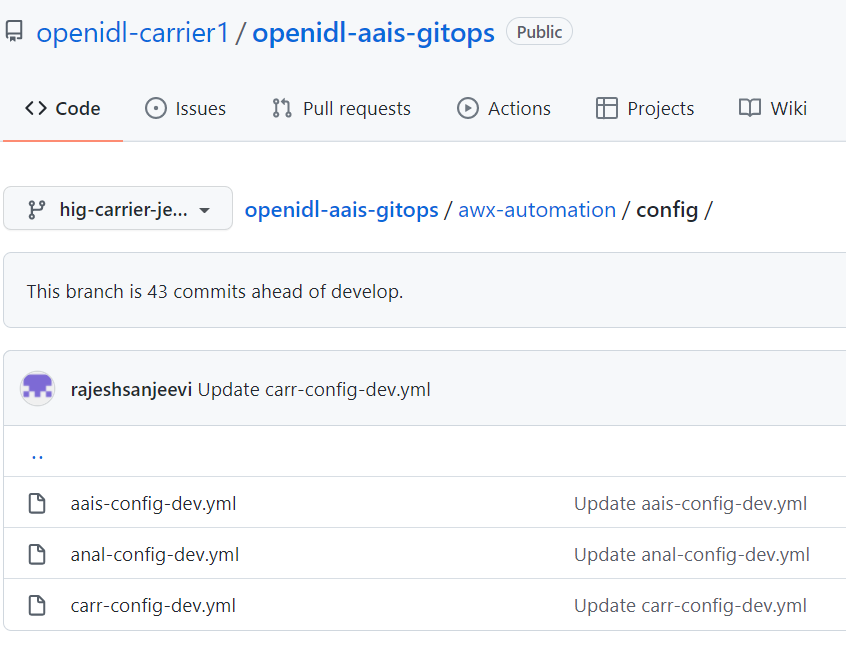Viewport: 846px width, 649px height.
Task: Click the file icon for carr-config-dev.yml
Action: coord(37,605)
